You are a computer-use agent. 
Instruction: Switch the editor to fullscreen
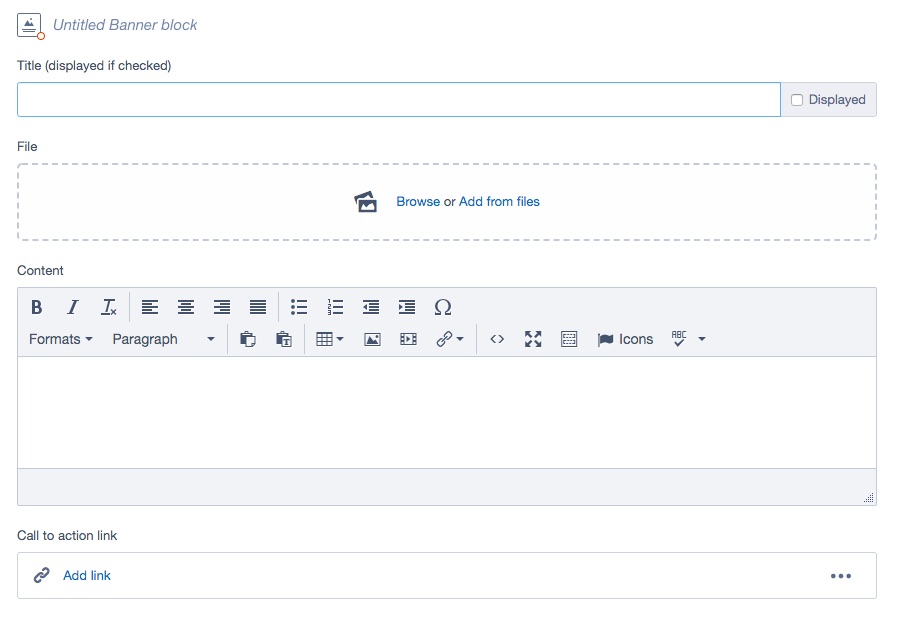(x=533, y=339)
